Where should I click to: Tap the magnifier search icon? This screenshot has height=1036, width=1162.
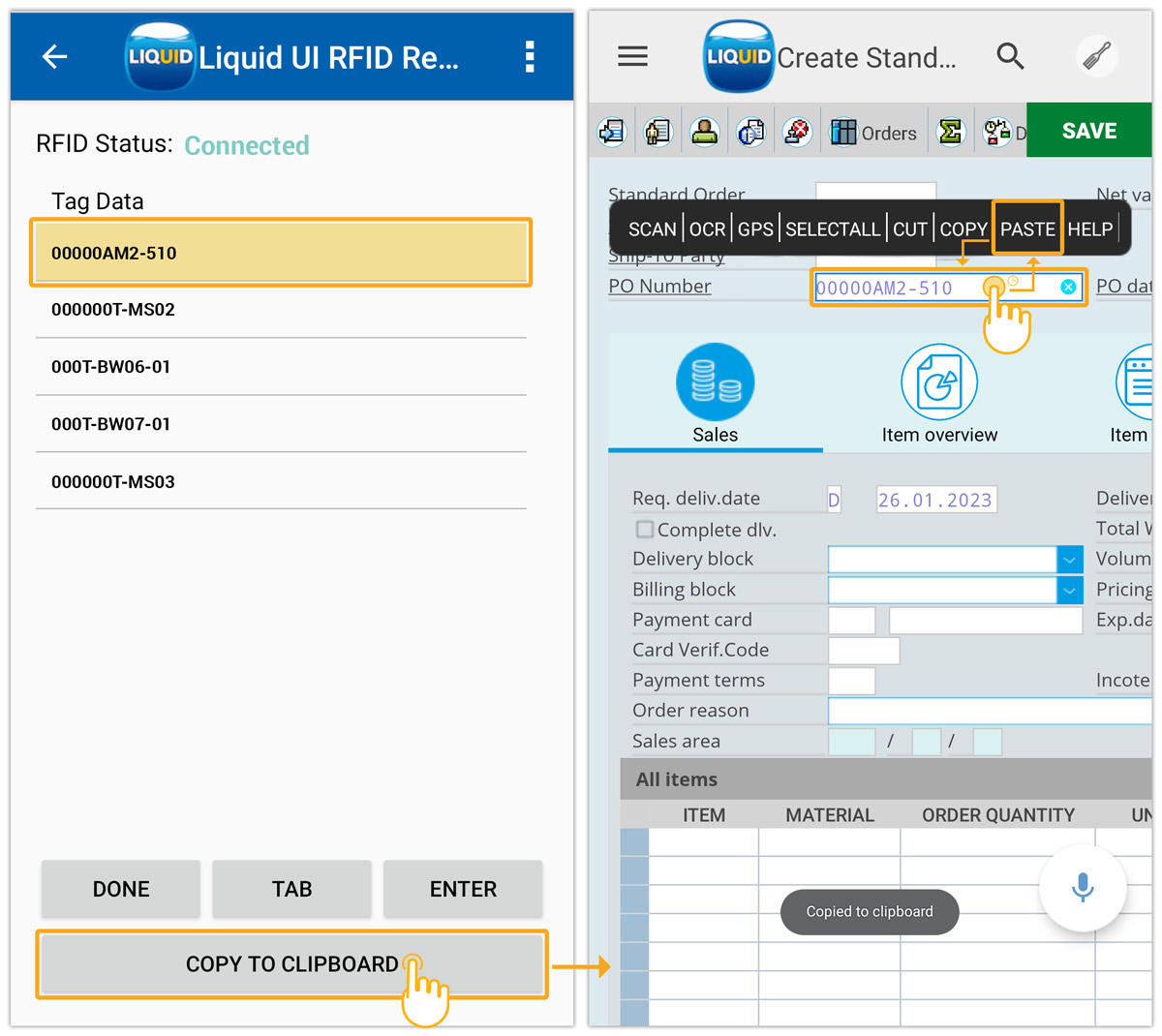coord(1010,57)
